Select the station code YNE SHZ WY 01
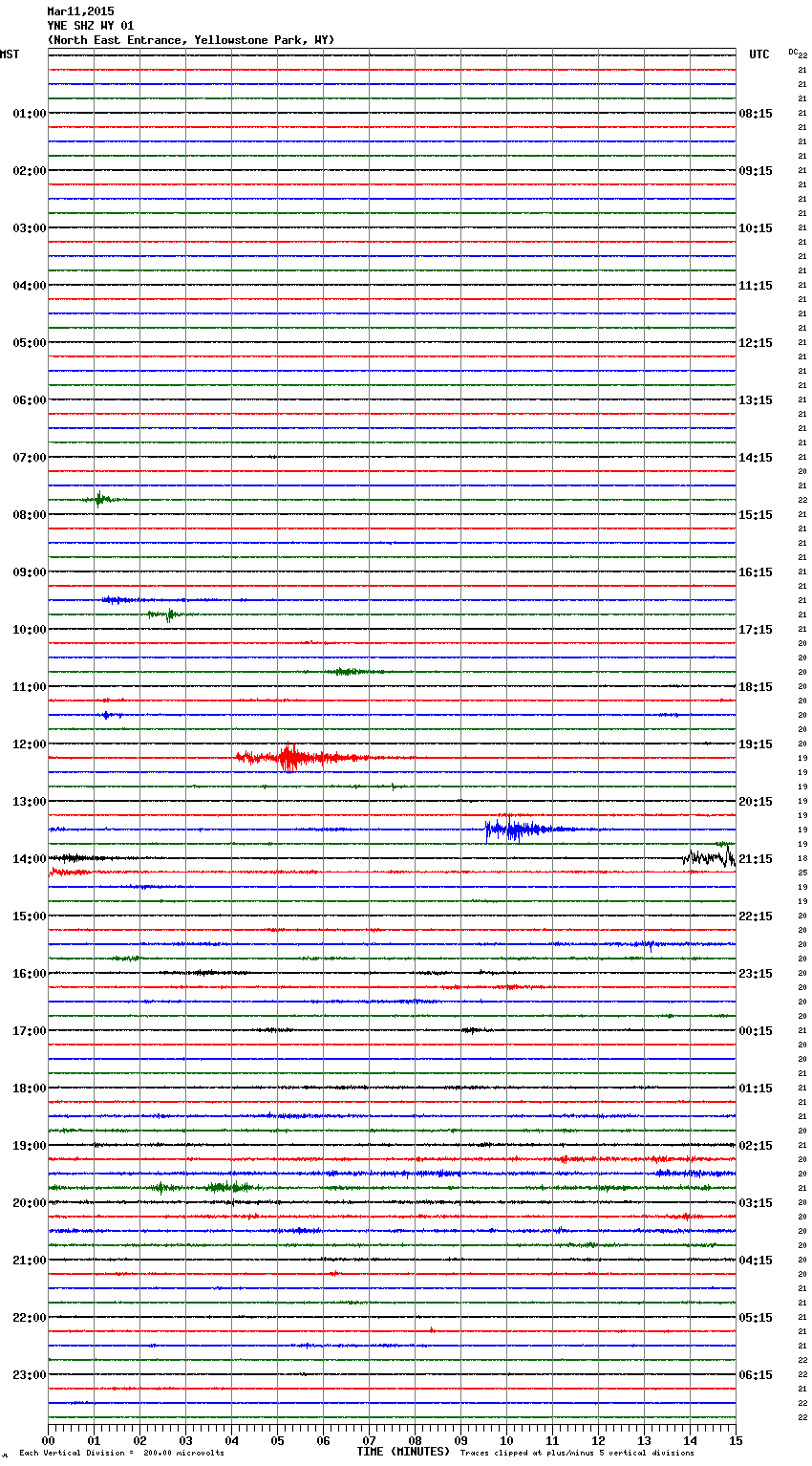Image resolution: width=812 pixels, height=1466 pixels. pyautogui.click(x=91, y=26)
